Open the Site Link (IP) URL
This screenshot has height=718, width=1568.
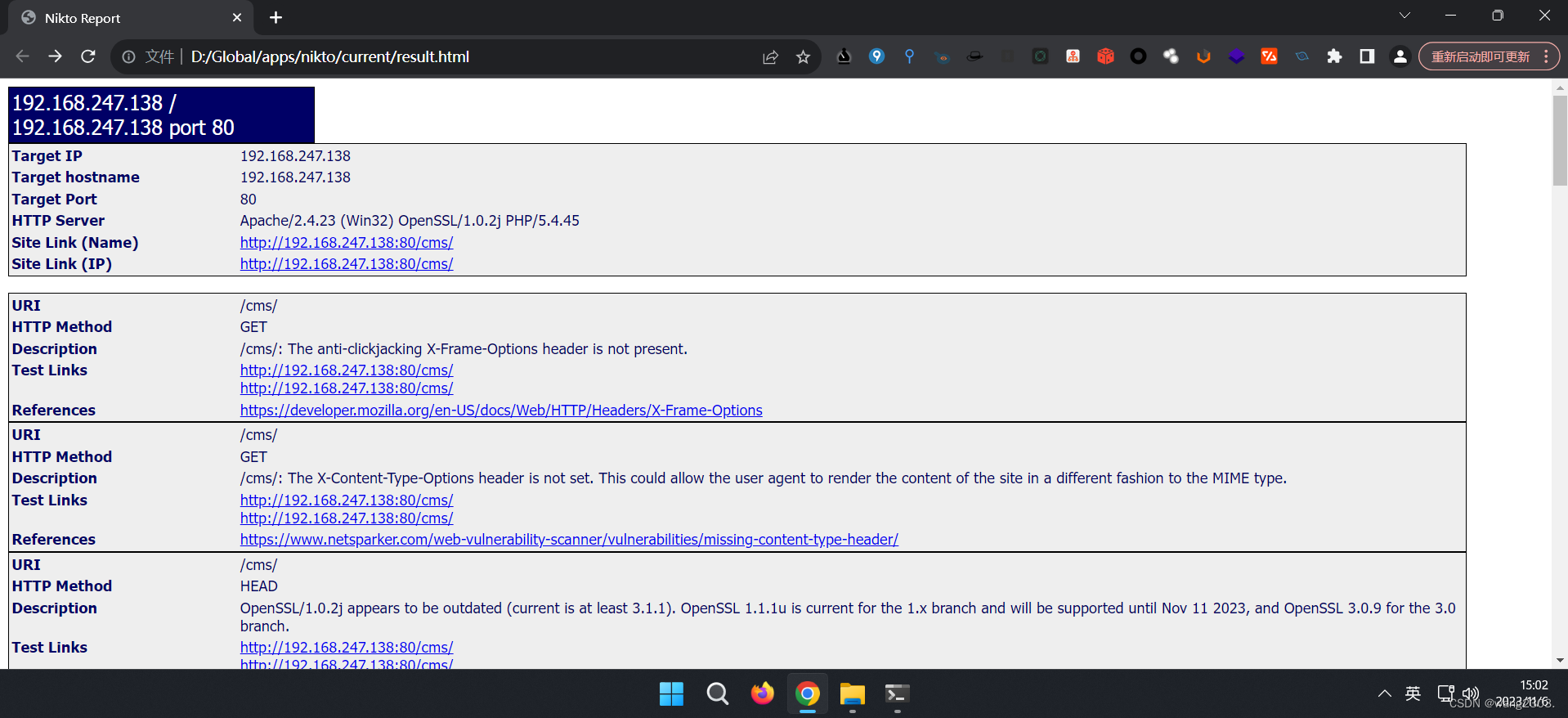pos(347,264)
